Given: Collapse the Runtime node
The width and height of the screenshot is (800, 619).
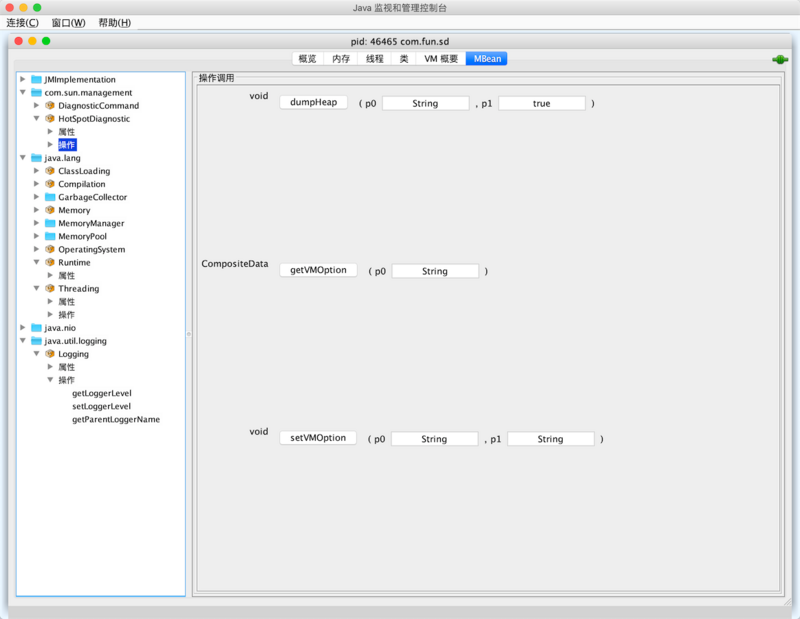Looking at the screenshot, I should point(36,262).
